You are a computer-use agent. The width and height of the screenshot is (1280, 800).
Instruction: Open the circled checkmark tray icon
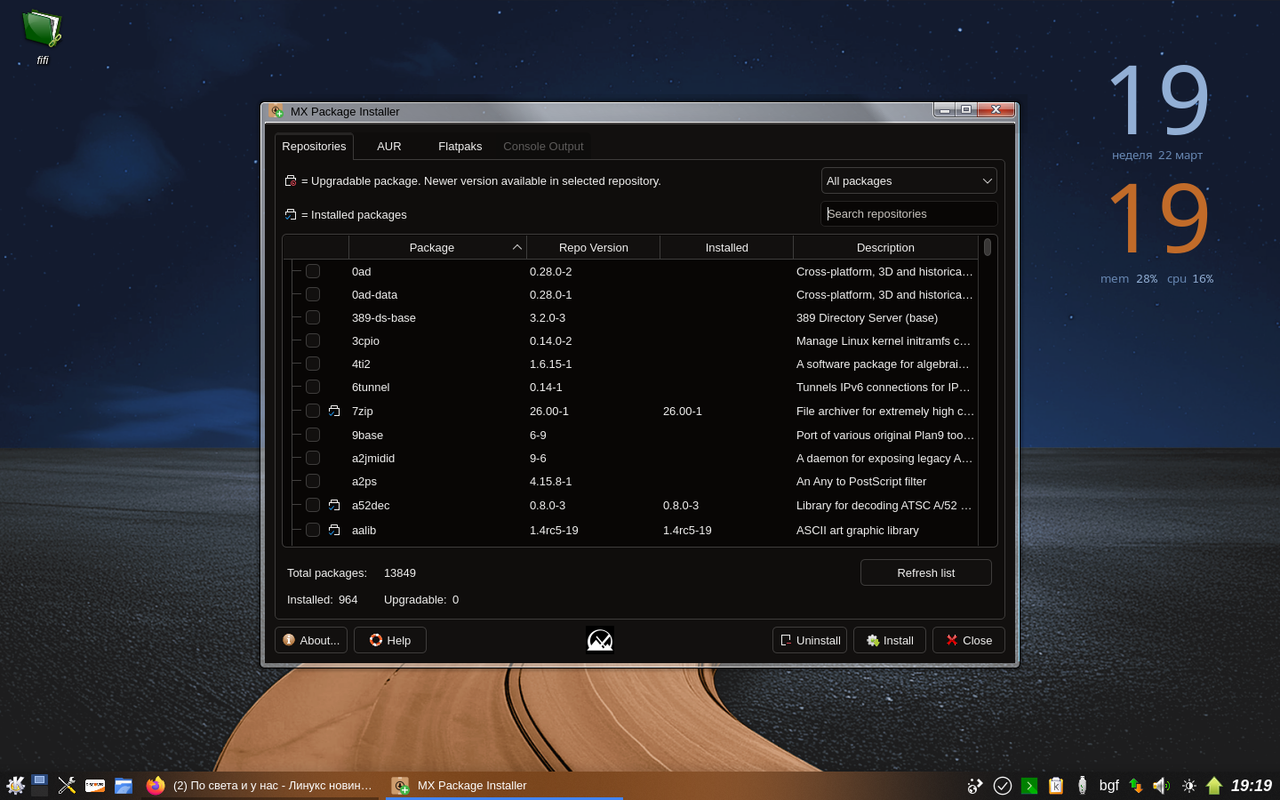(x=1002, y=785)
